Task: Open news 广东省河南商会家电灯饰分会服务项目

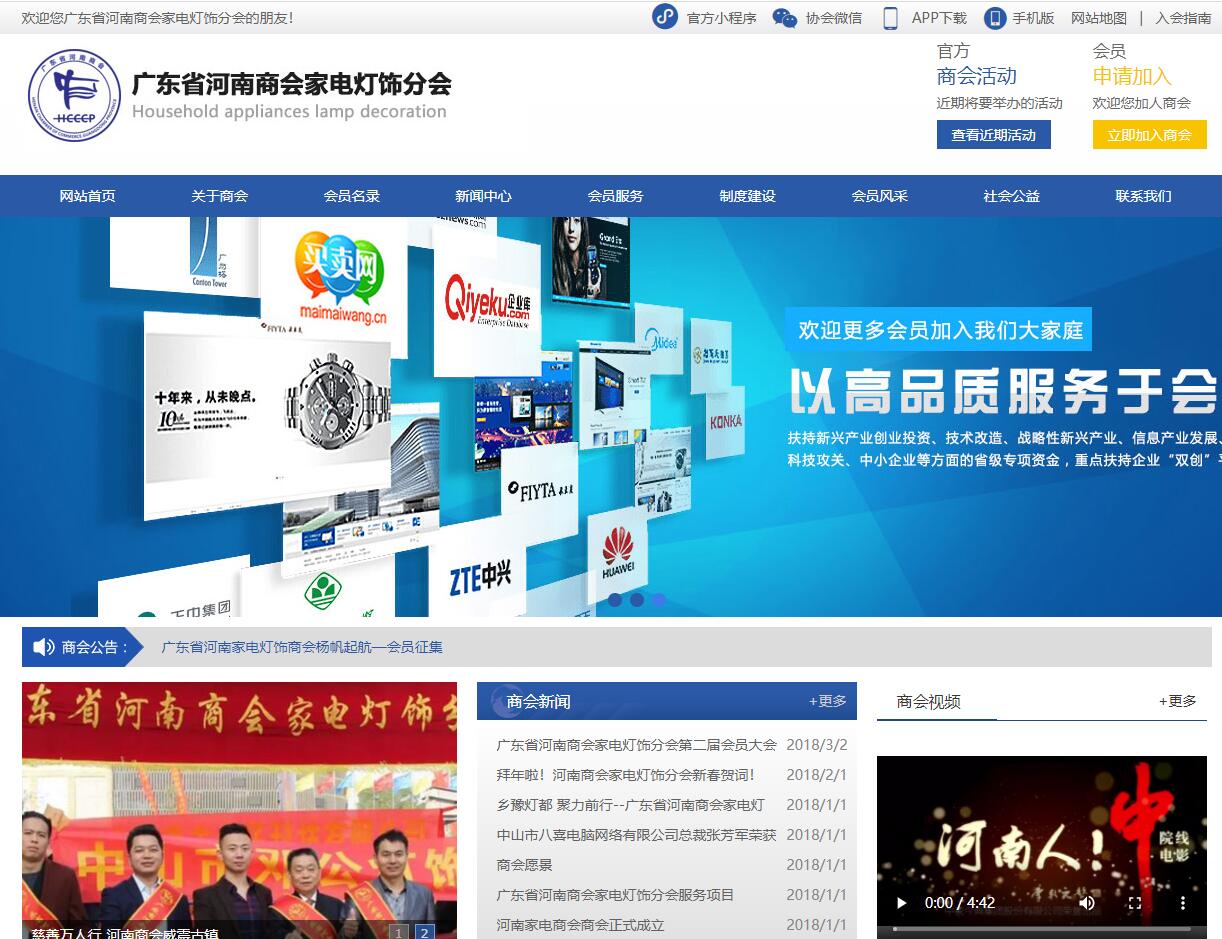Action: tap(615, 895)
